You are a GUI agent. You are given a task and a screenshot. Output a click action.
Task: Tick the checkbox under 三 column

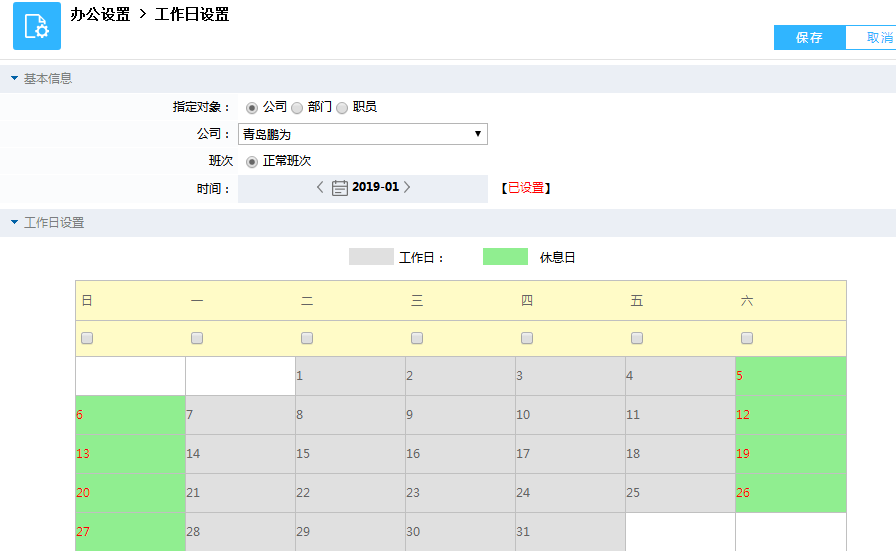coord(417,338)
